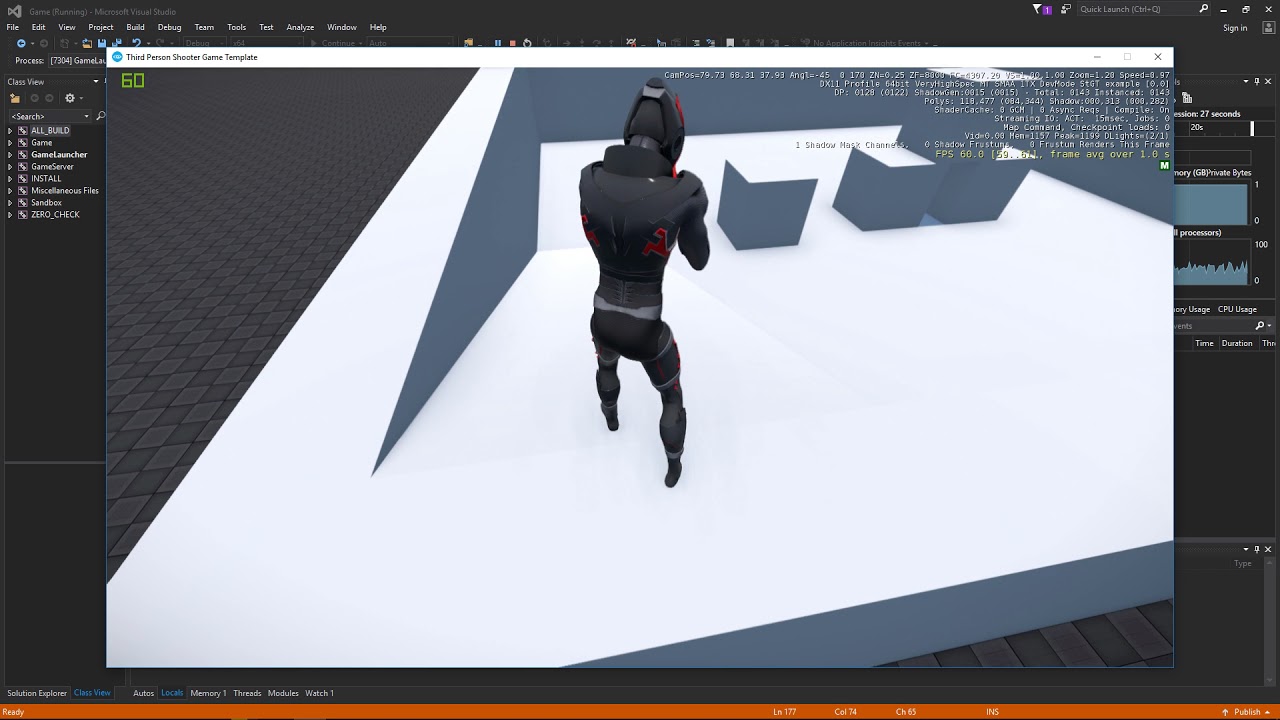Switch to the Memory 1 tab
1280x720 pixels.
click(x=208, y=693)
